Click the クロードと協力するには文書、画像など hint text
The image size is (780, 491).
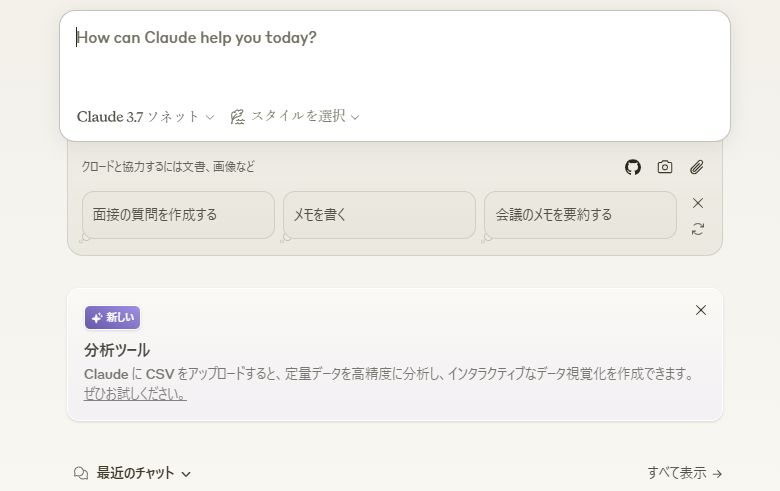coord(168,167)
